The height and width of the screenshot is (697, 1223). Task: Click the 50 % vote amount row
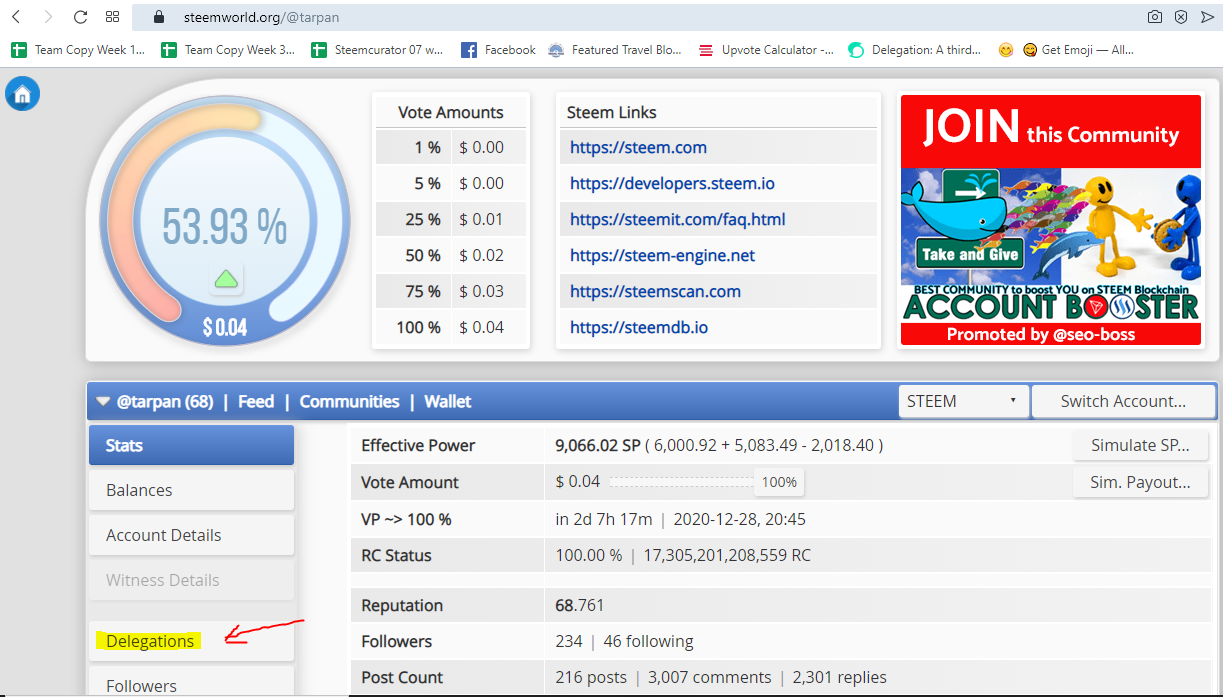tap(451, 255)
